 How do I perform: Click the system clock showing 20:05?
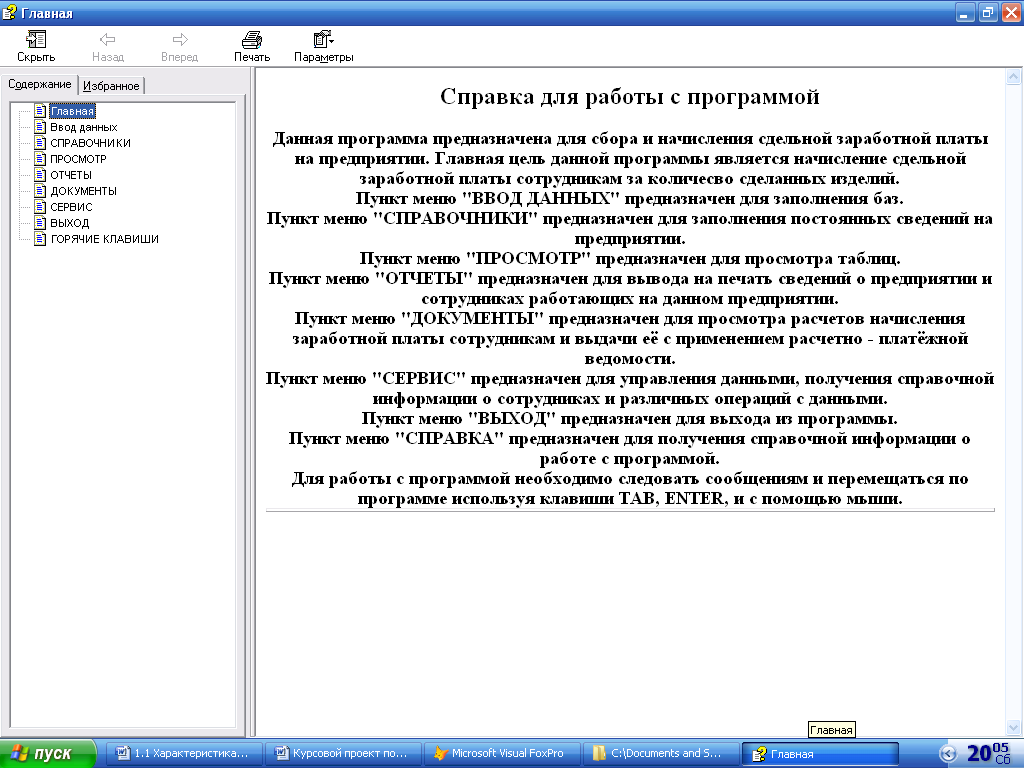[989, 753]
